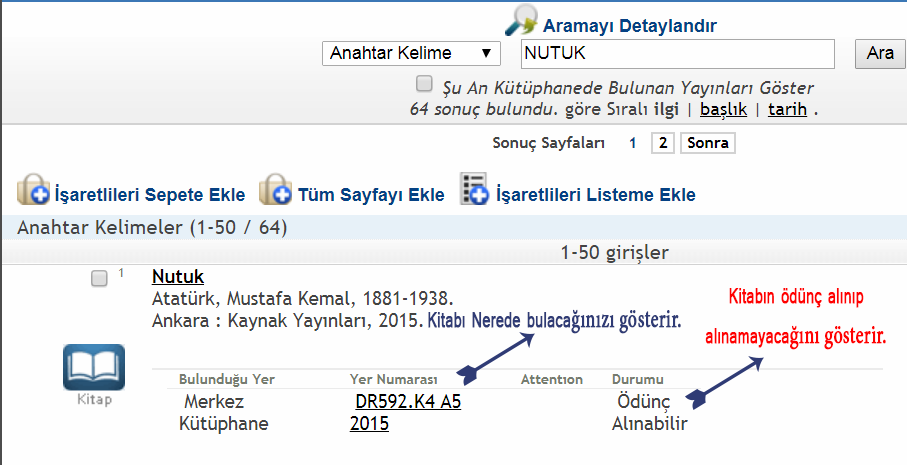Click the Attention column header
Image resolution: width=907 pixels, height=465 pixels.
(552, 380)
